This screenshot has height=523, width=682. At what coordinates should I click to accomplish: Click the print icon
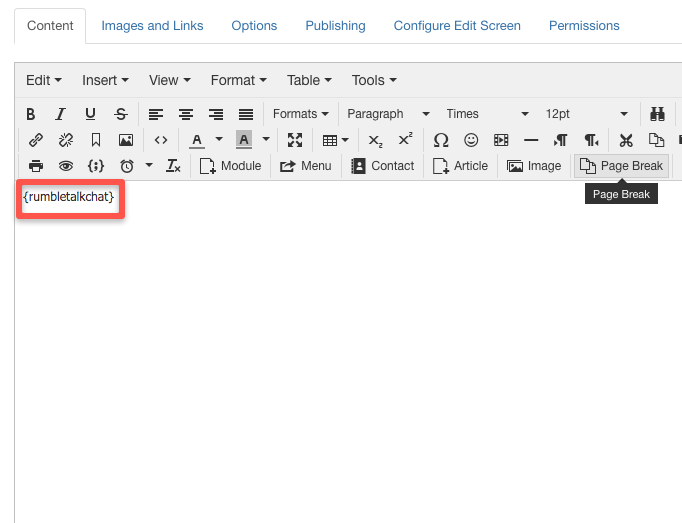pos(36,166)
